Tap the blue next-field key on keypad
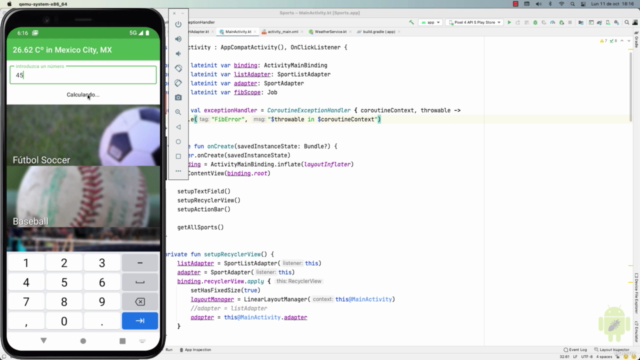640x360 pixels. click(140, 321)
